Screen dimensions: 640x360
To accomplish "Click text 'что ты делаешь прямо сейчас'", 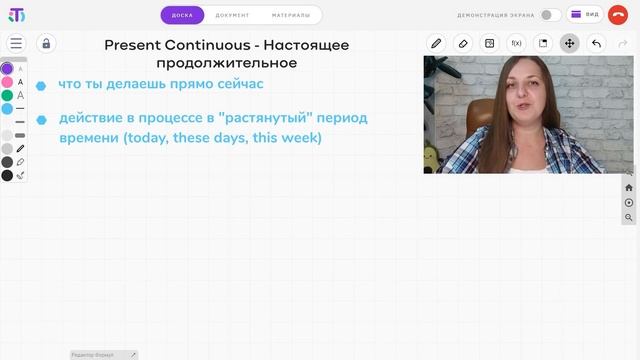I will 161,84.
